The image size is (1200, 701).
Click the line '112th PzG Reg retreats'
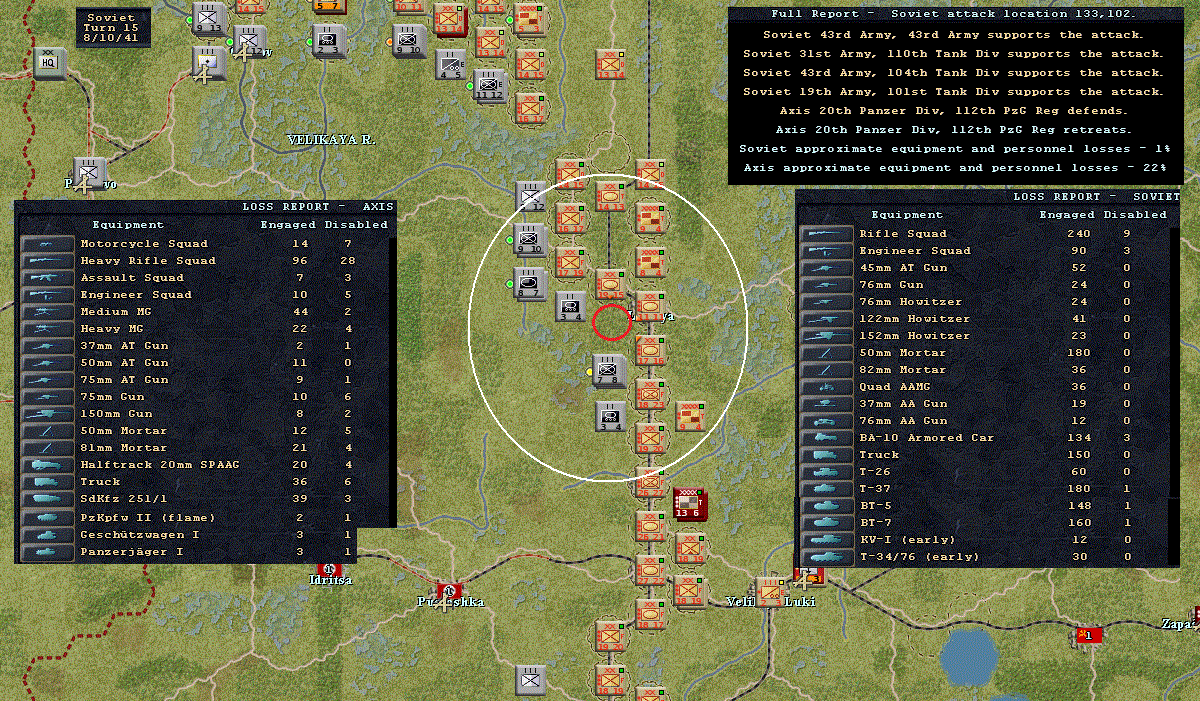[953, 130]
